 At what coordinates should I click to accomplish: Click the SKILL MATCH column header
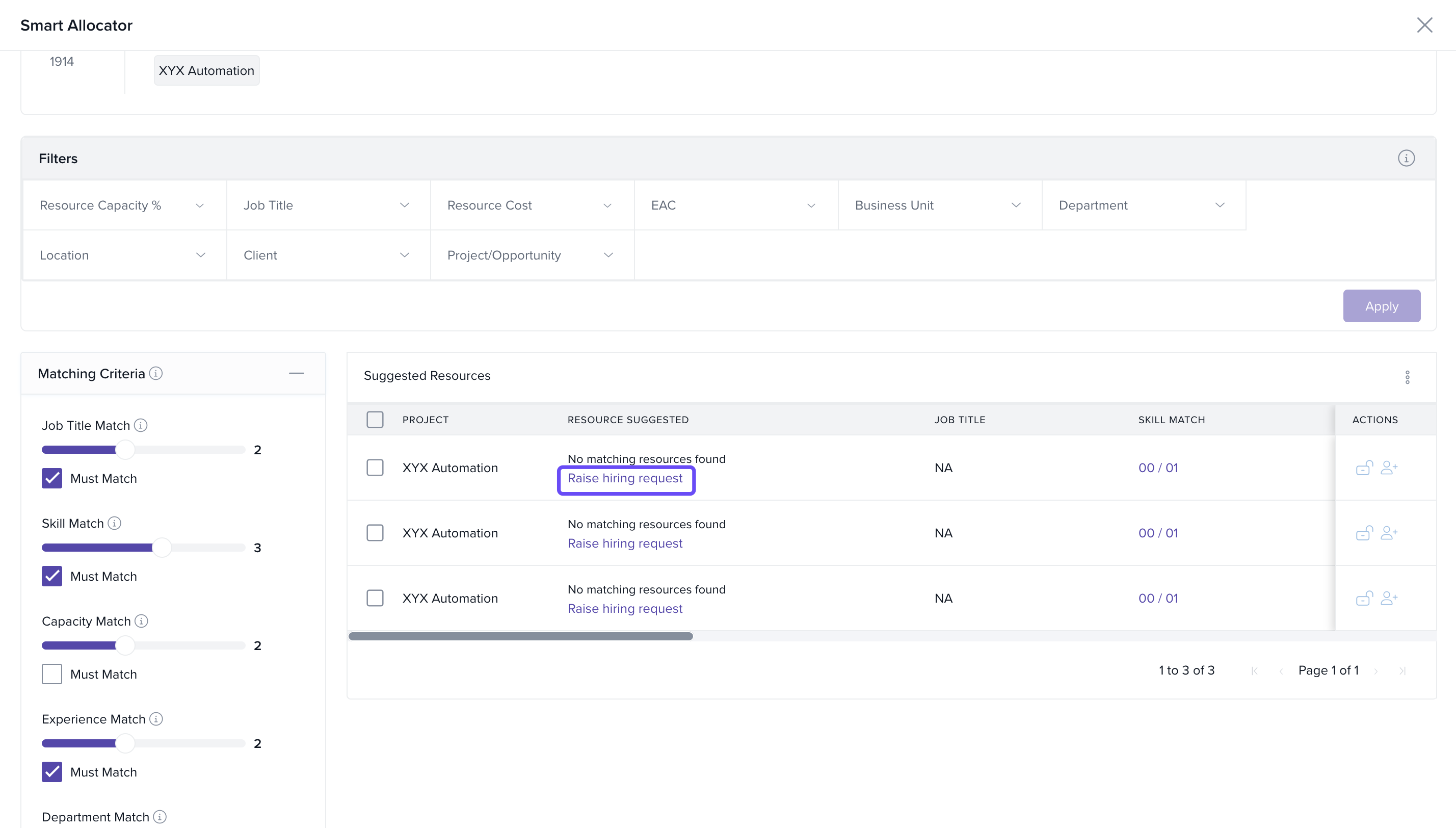click(x=1171, y=420)
